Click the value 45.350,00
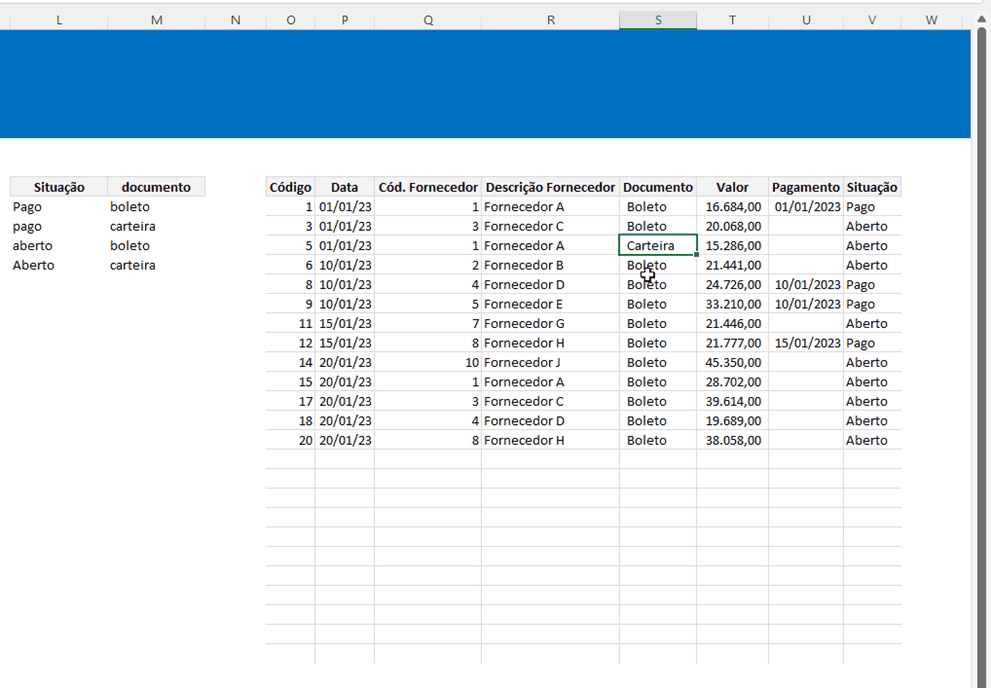Screen dimensions: 991x688 (x=733, y=363)
